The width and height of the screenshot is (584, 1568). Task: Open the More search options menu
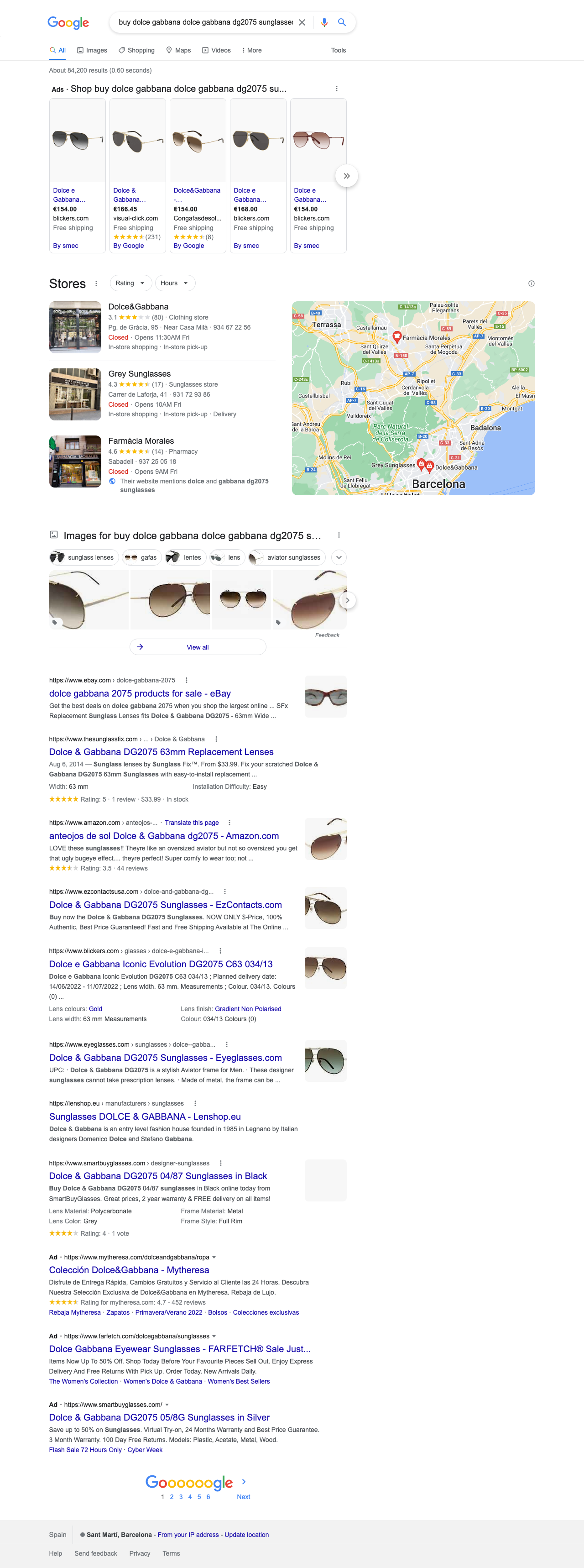[x=252, y=51]
